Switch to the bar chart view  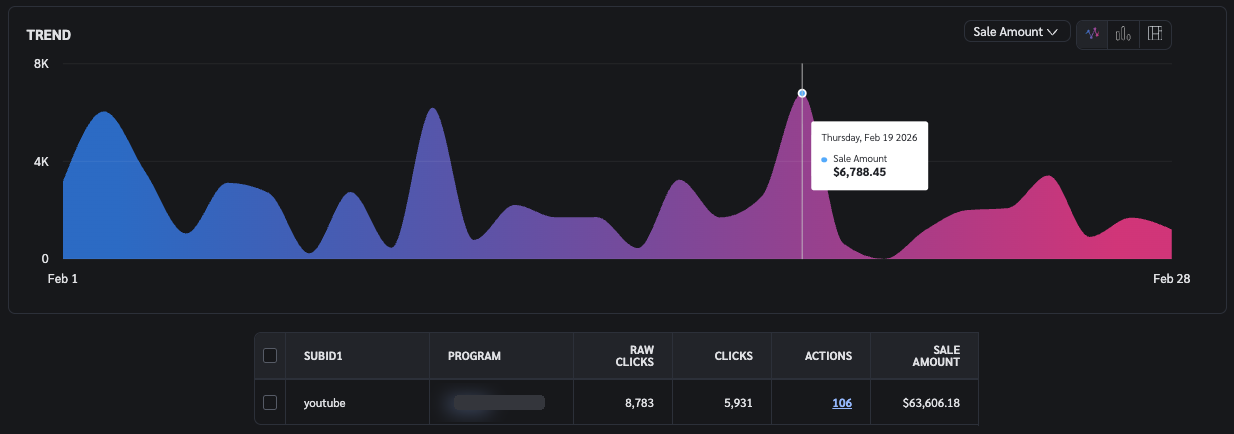click(1124, 33)
